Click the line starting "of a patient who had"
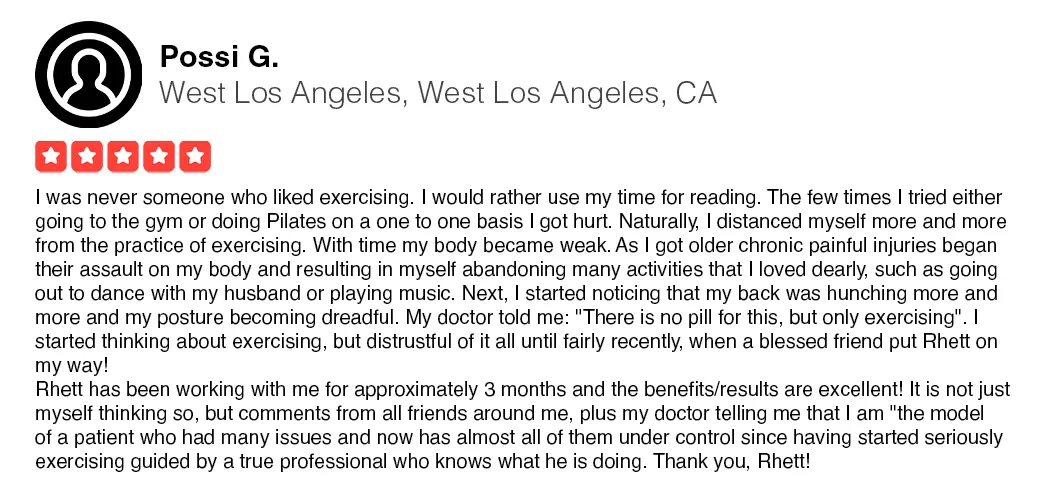 coord(519,437)
